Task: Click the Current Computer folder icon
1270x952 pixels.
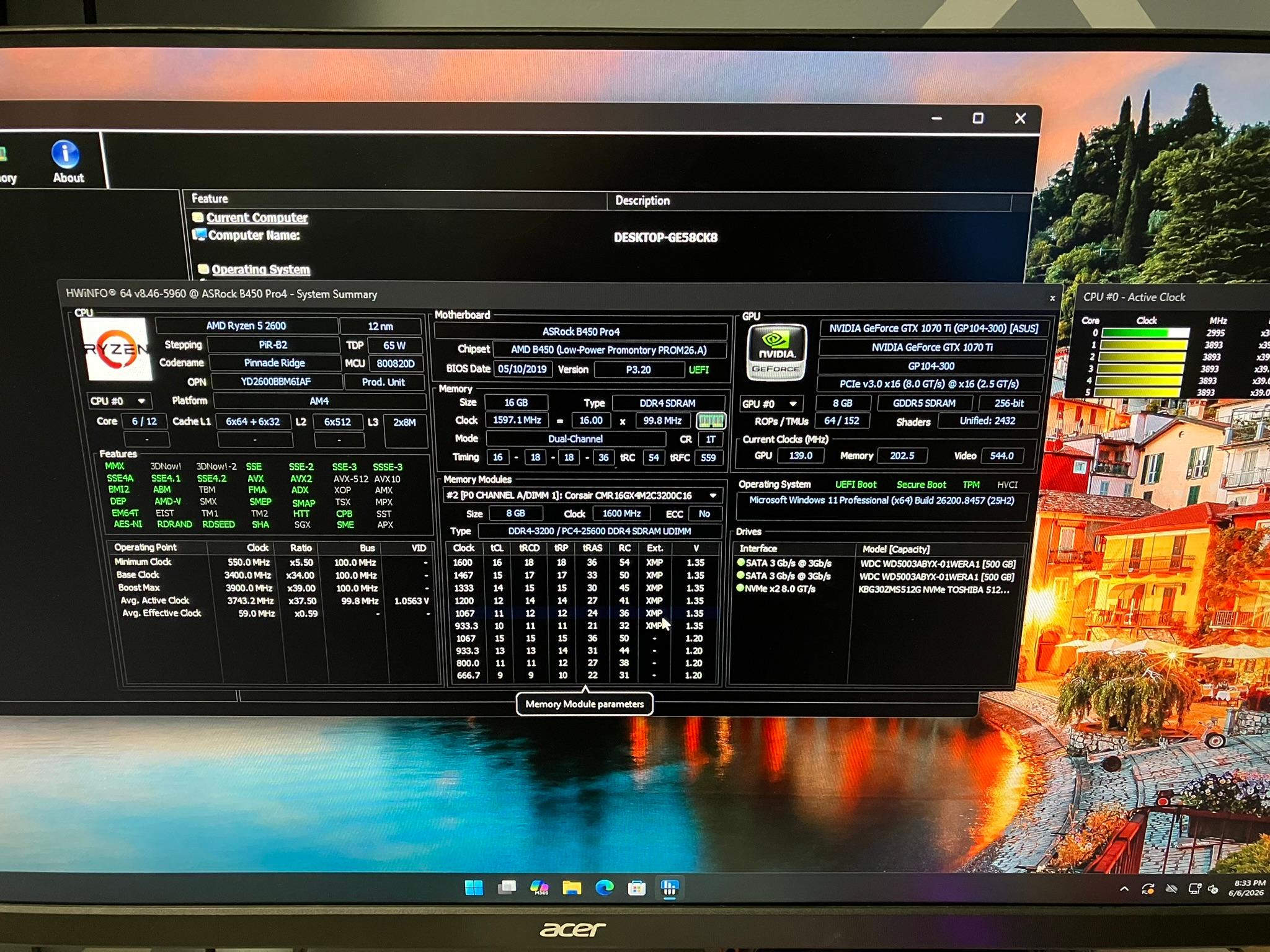Action: click(198, 217)
